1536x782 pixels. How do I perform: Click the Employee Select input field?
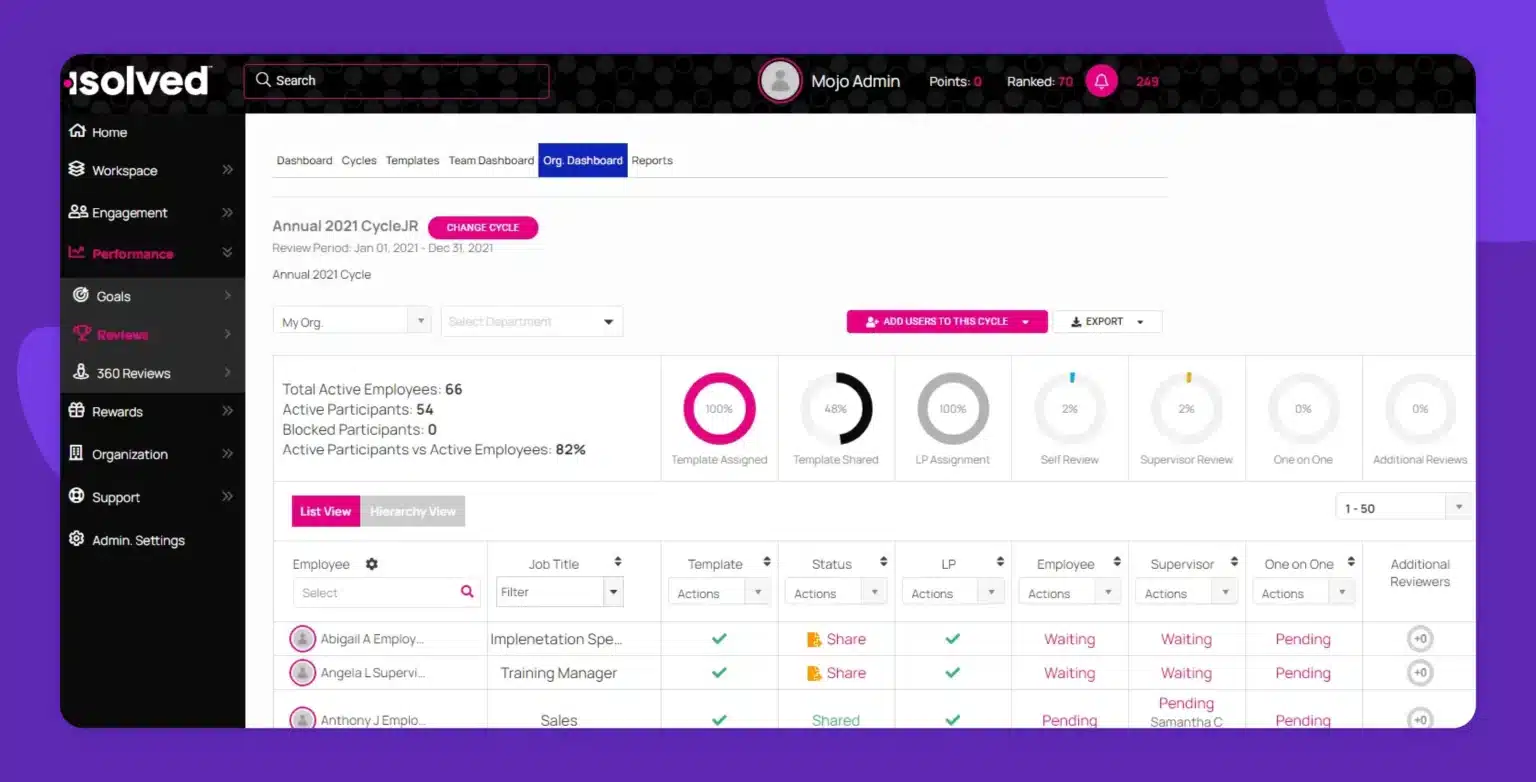386,592
